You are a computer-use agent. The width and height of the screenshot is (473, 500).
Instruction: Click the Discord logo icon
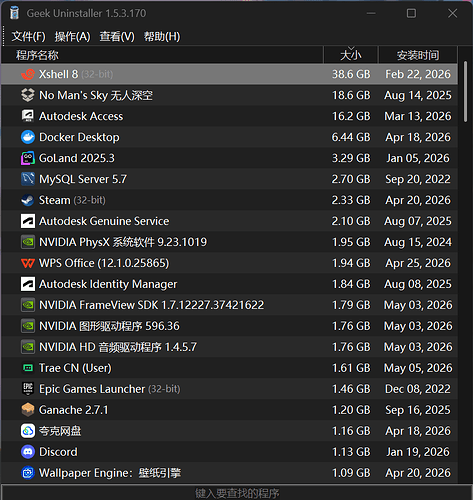point(28,452)
